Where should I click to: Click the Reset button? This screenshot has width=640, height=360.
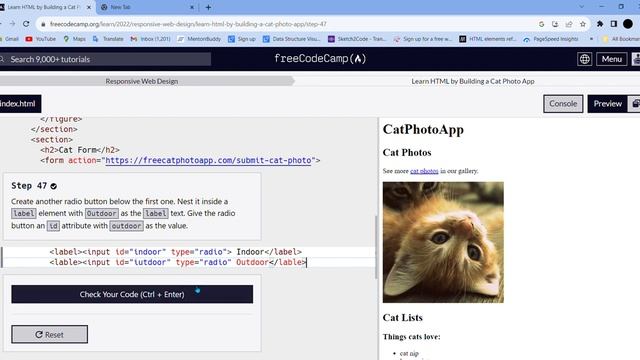49,334
